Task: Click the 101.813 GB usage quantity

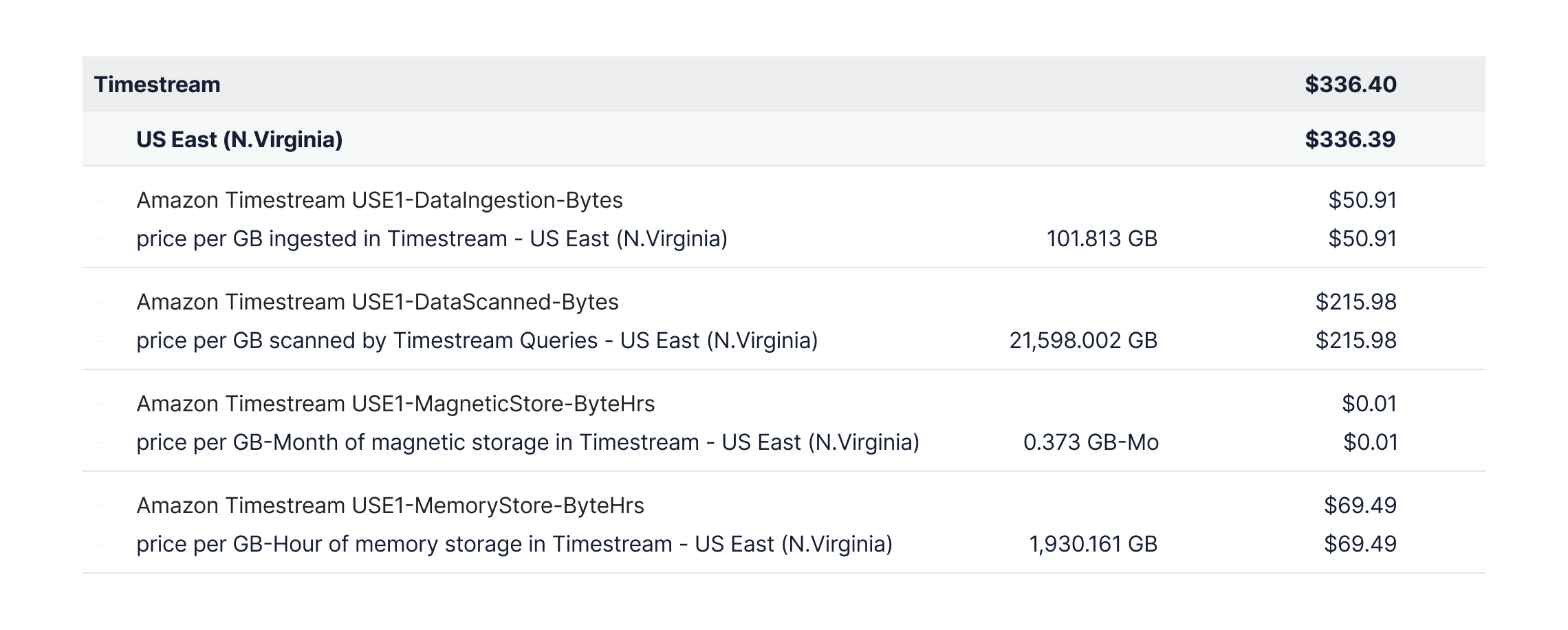Action: 1101,239
